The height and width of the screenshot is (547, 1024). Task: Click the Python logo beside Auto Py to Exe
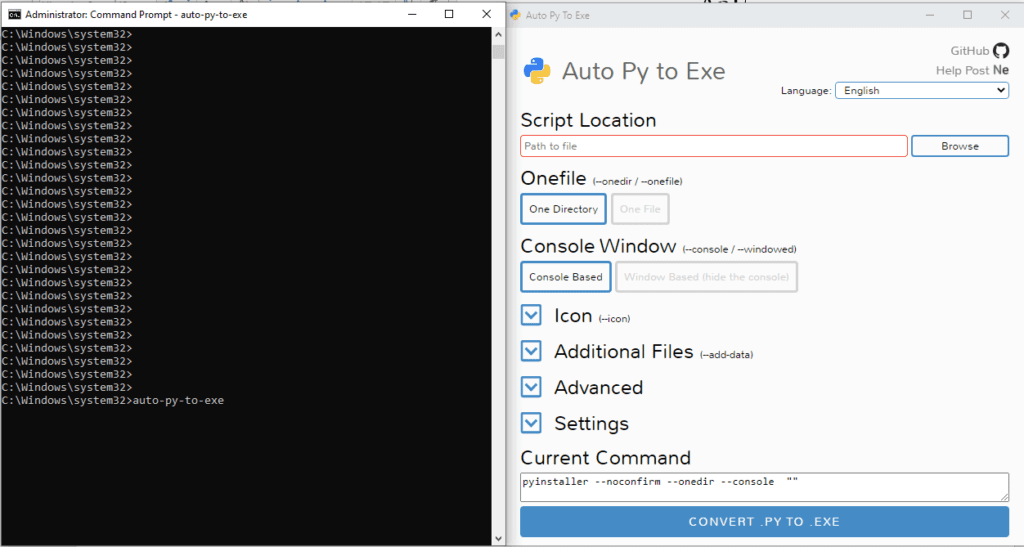pyautogui.click(x=537, y=70)
